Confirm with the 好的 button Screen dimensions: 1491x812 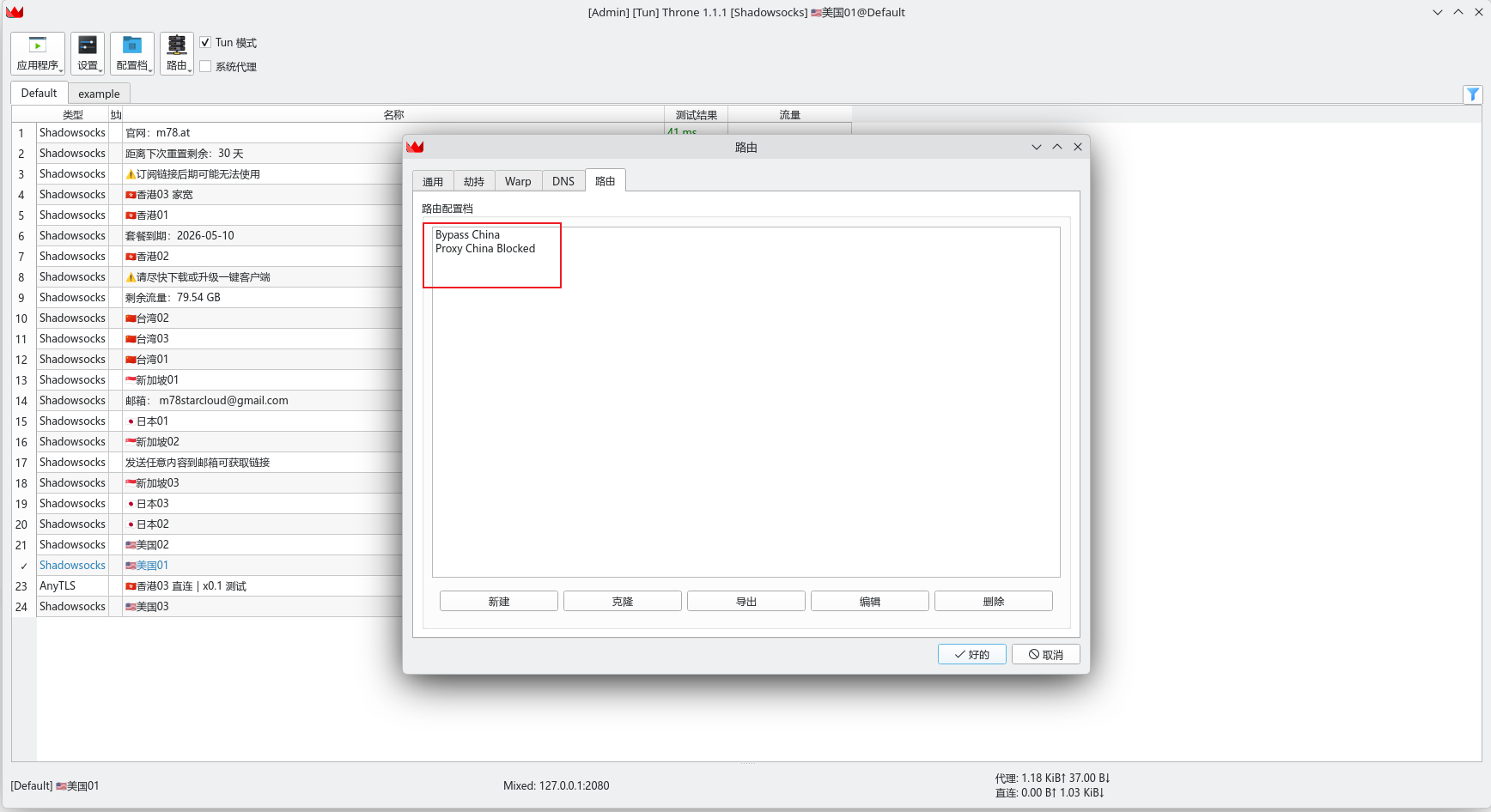tap(972, 654)
